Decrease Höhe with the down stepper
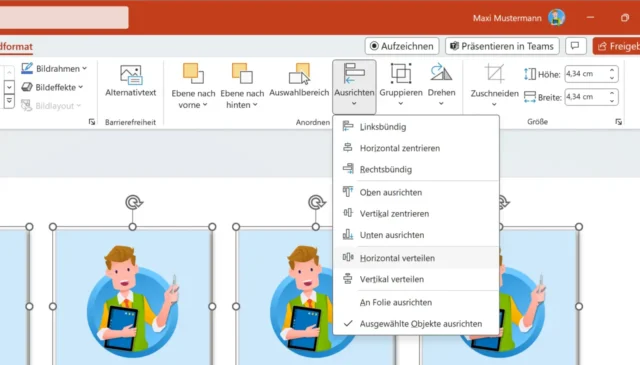The image size is (640, 365). click(612, 78)
